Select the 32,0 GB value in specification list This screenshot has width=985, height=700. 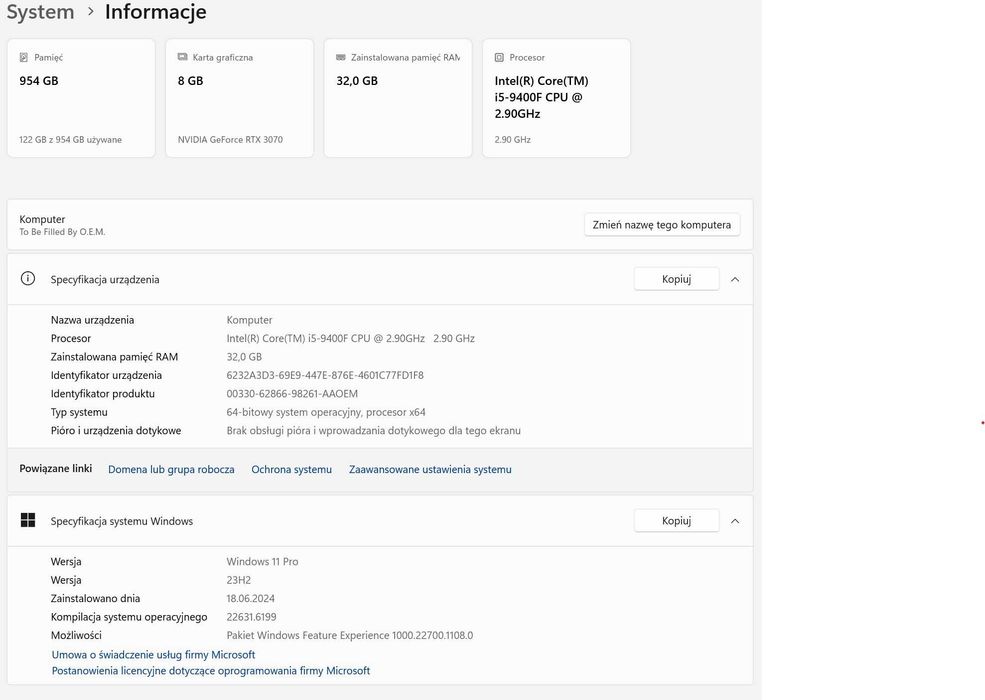tap(244, 357)
